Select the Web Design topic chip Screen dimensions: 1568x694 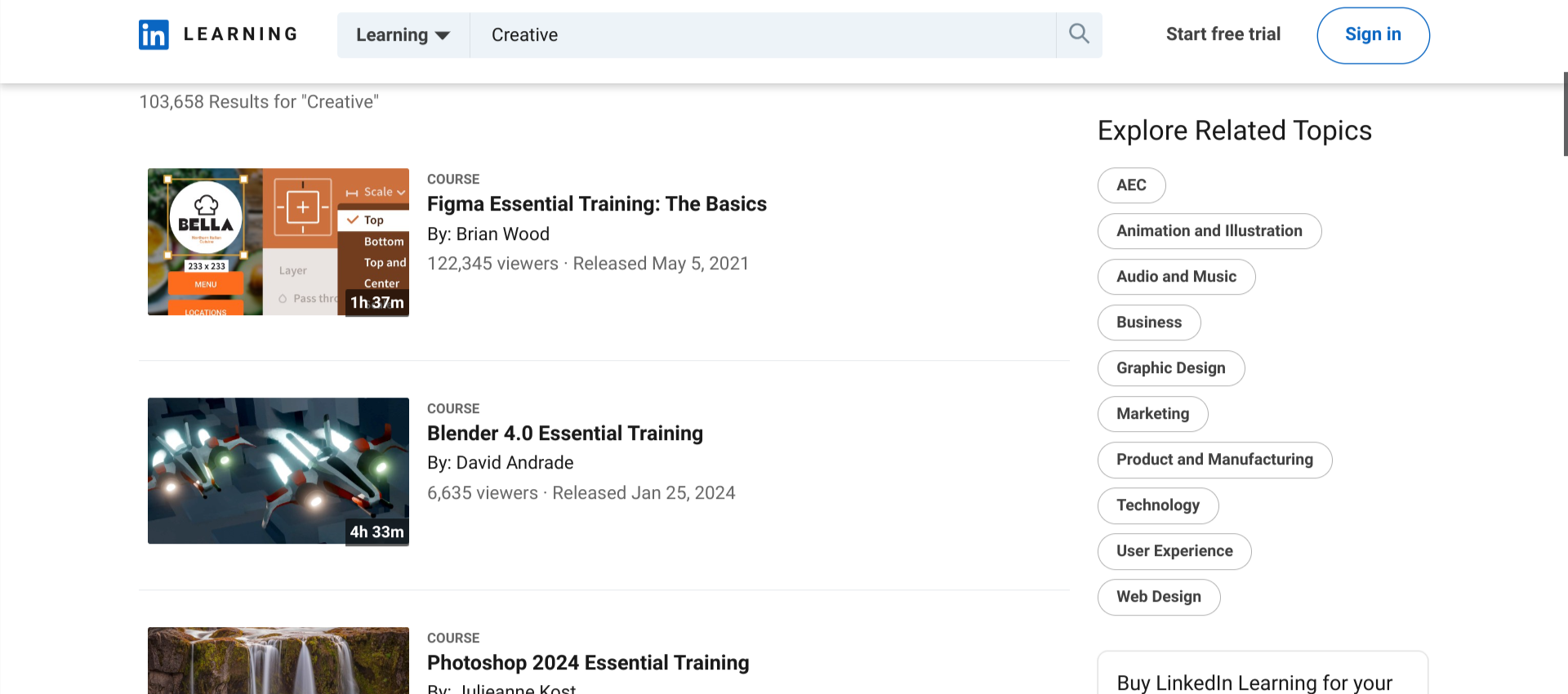pos(1158,597)
